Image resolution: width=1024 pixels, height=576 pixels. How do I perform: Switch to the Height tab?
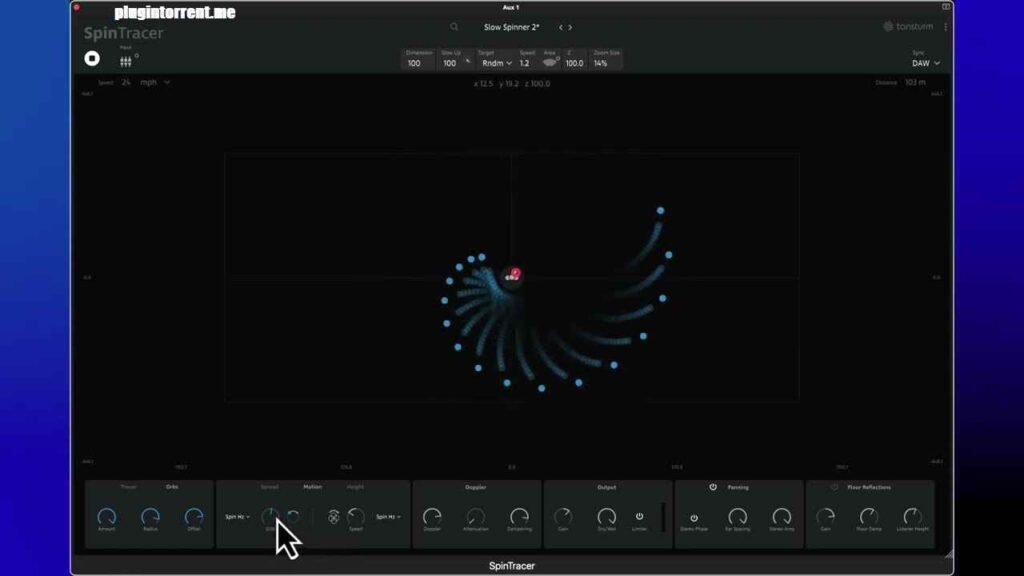pyautogui.click(x=355, y=487)
